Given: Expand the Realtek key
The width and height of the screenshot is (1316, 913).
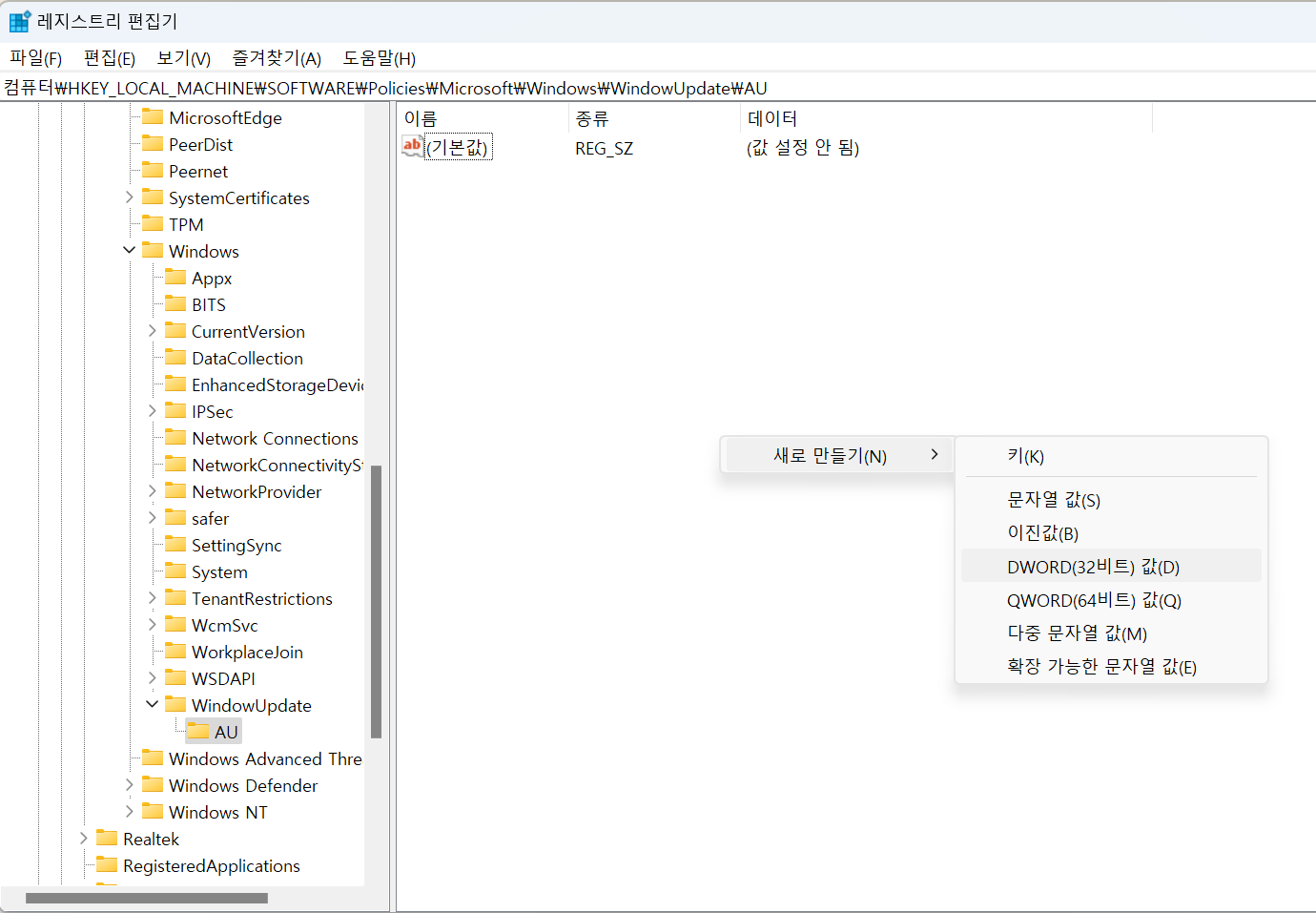Looking at the screenshot, I should pos(83,839).
